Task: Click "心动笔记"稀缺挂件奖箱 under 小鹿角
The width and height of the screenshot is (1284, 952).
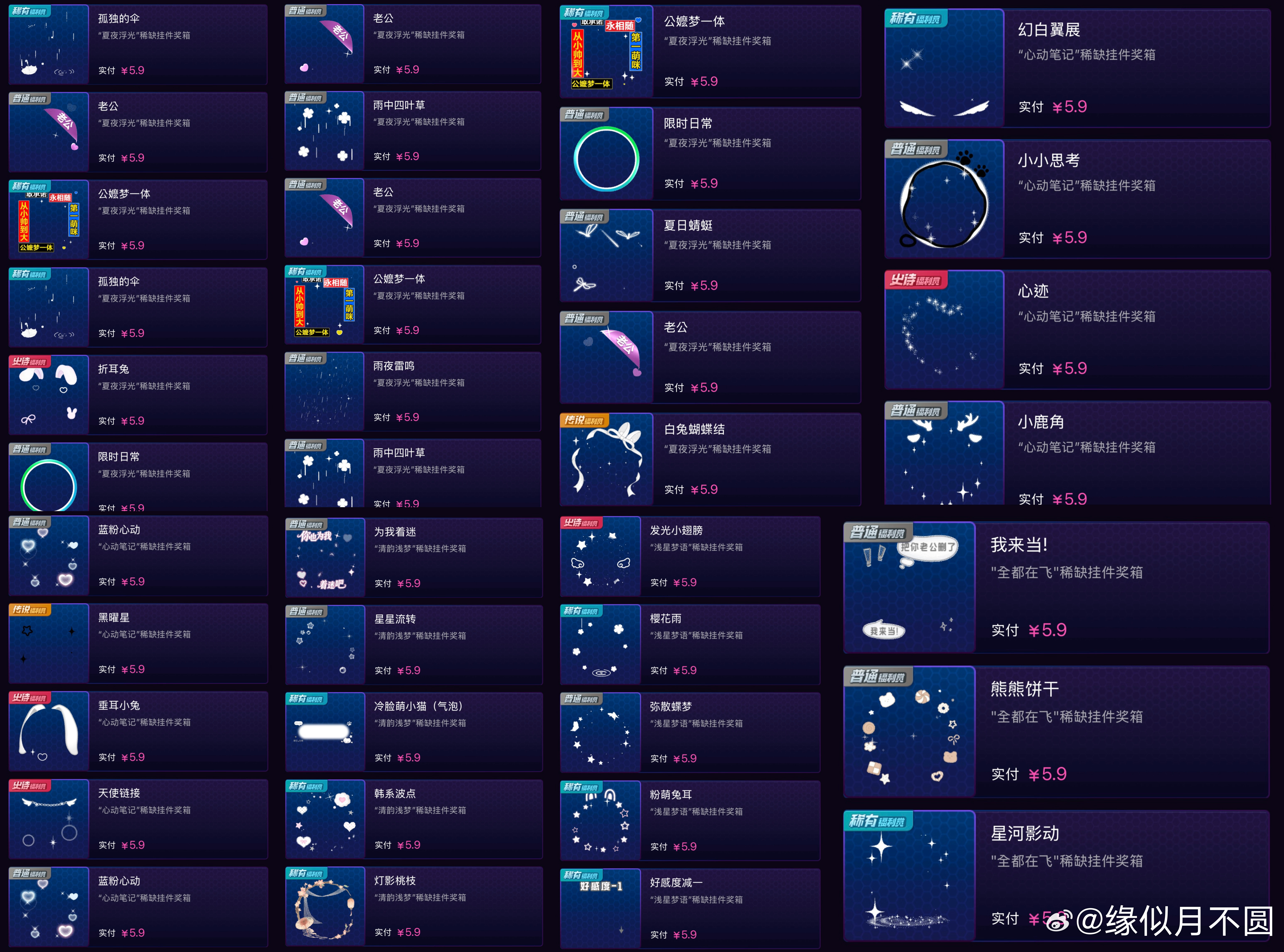Action: pos(1087,447)
